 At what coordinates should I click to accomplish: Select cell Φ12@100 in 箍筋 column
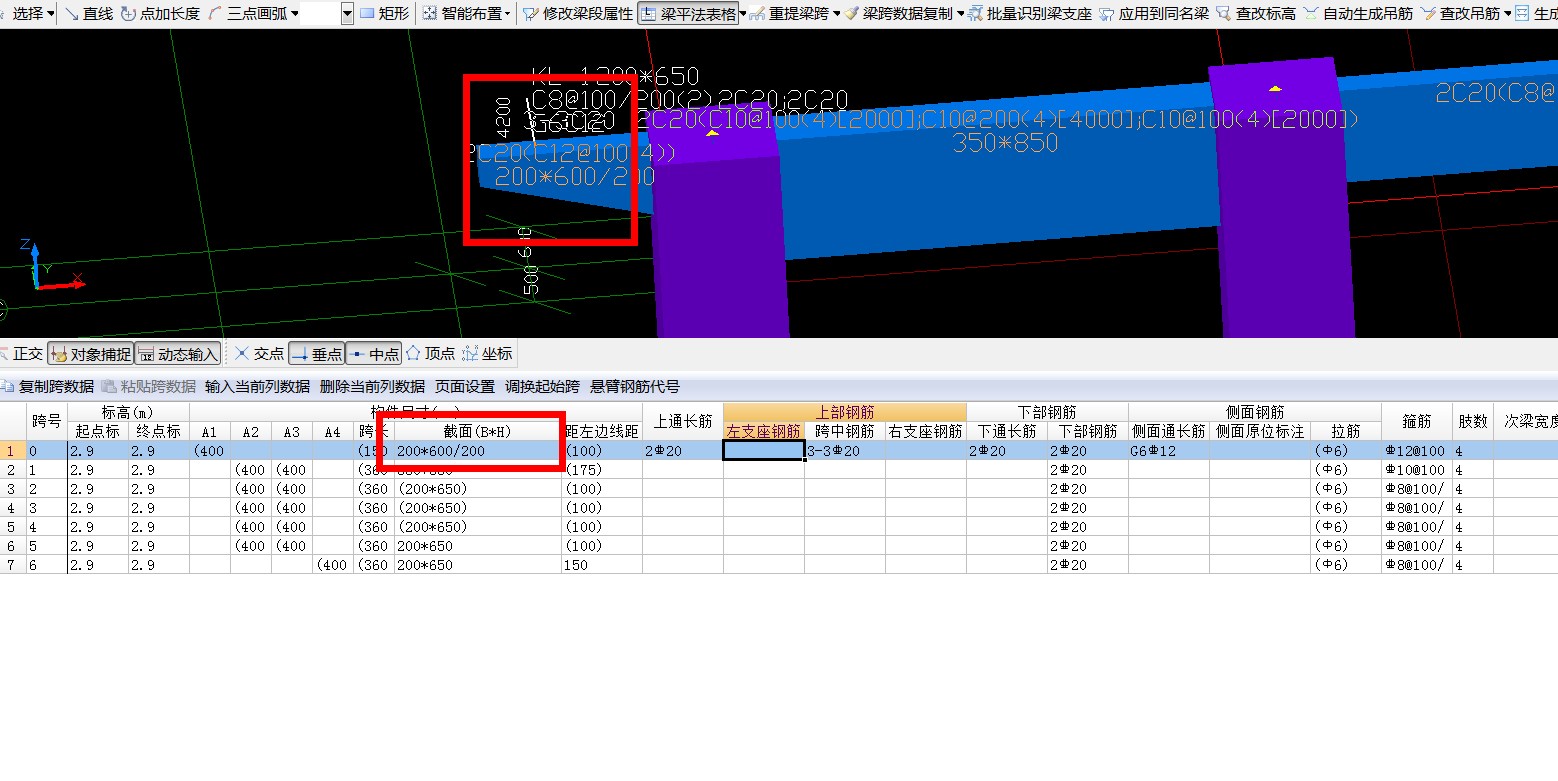[1417, 451]
